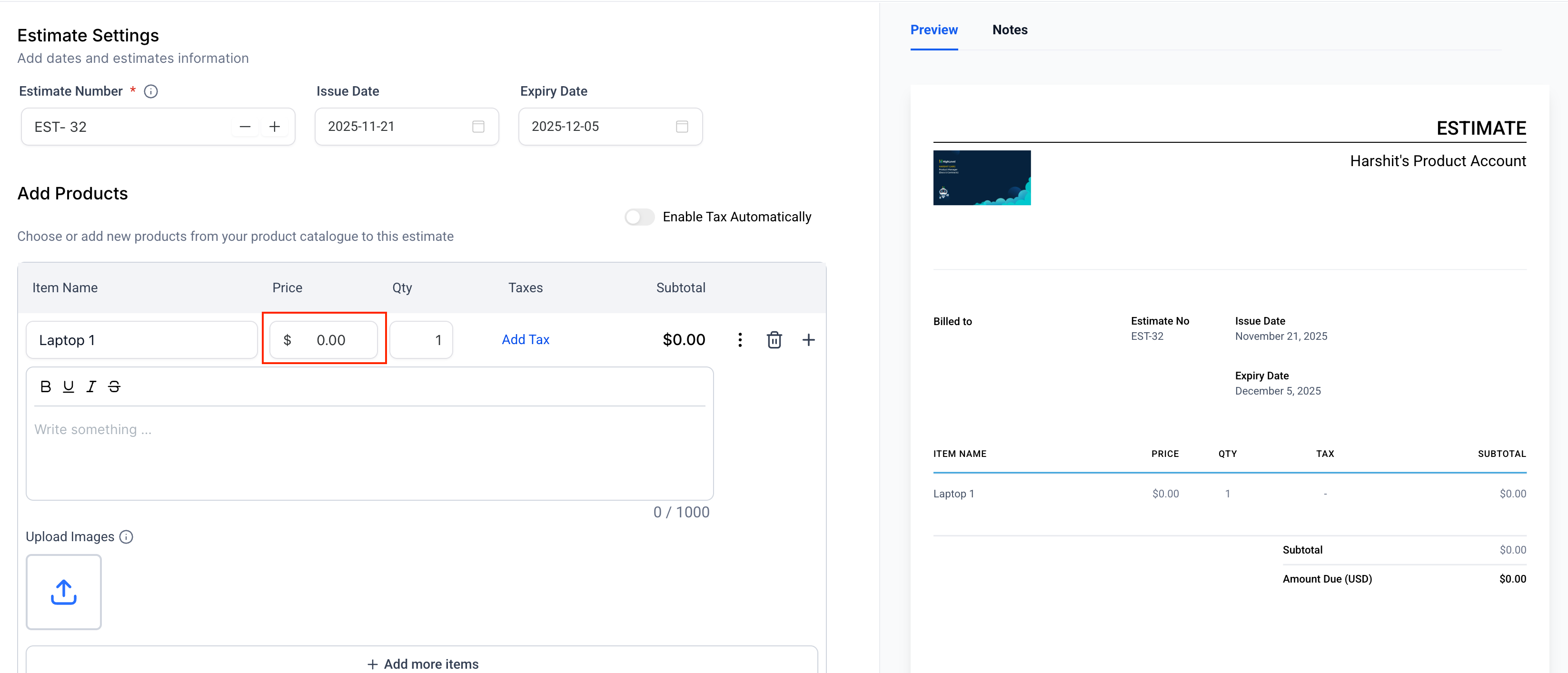
Task: Decrease the estimate number with minus
Action: [245, 127]
